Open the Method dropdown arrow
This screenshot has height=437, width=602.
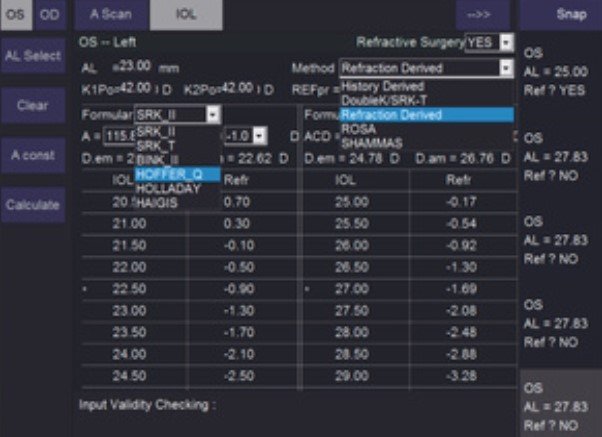(x=505, y=68)
